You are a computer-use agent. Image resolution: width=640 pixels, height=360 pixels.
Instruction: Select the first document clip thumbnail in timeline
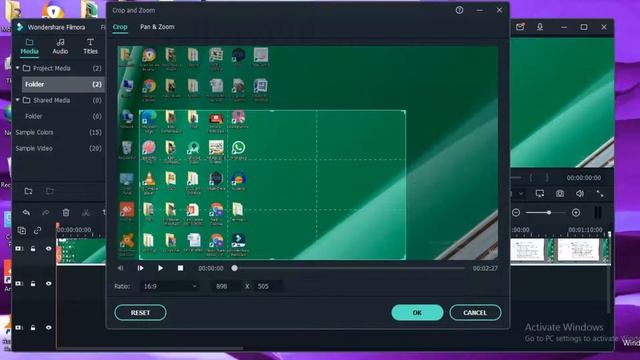click(x=527, y=250)
